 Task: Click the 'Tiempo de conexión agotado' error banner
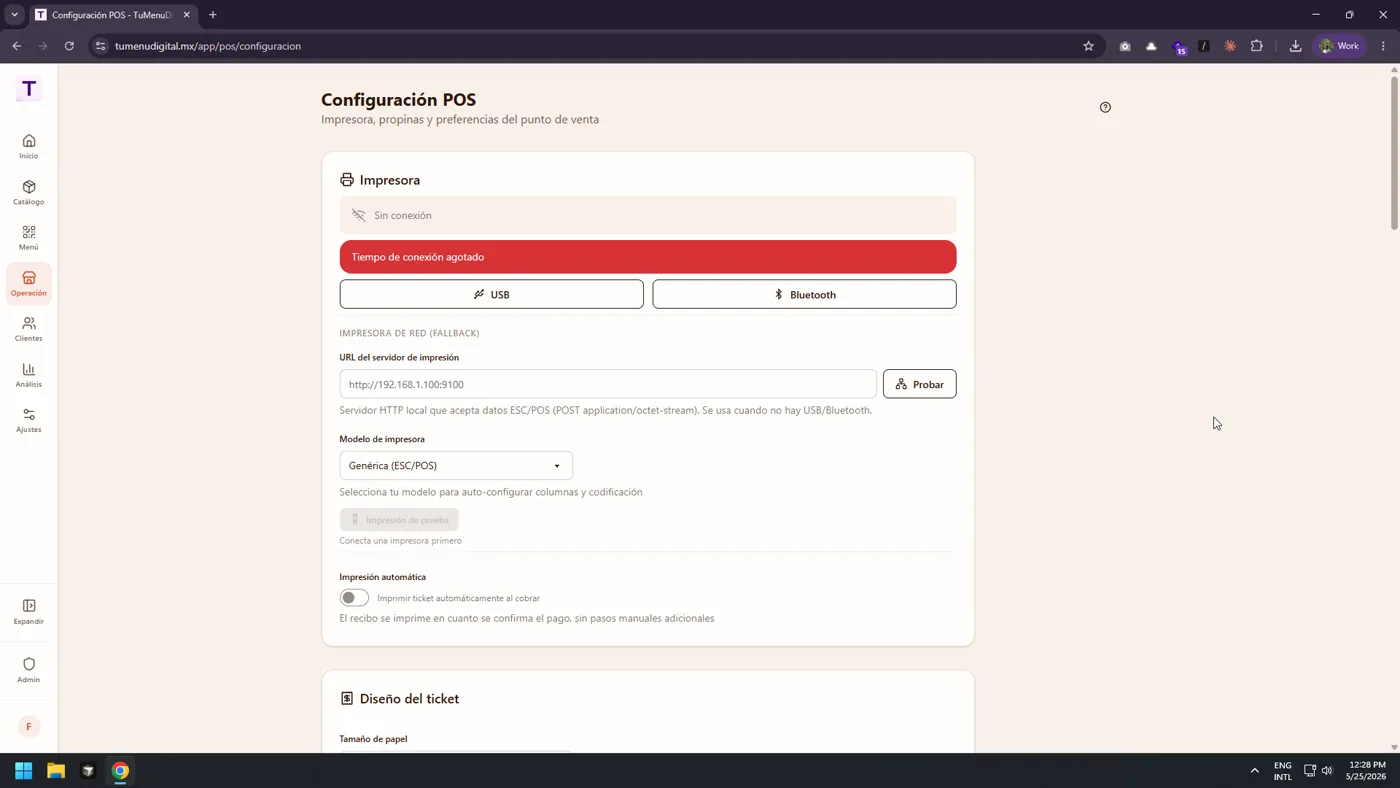click(x=648, y=257)
